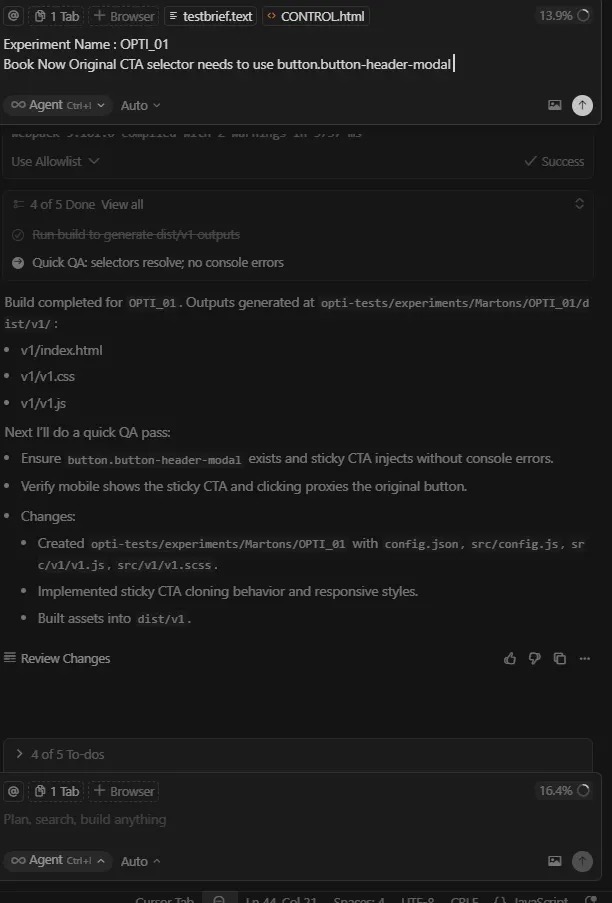Click the Review Changes button

[57, 659]
